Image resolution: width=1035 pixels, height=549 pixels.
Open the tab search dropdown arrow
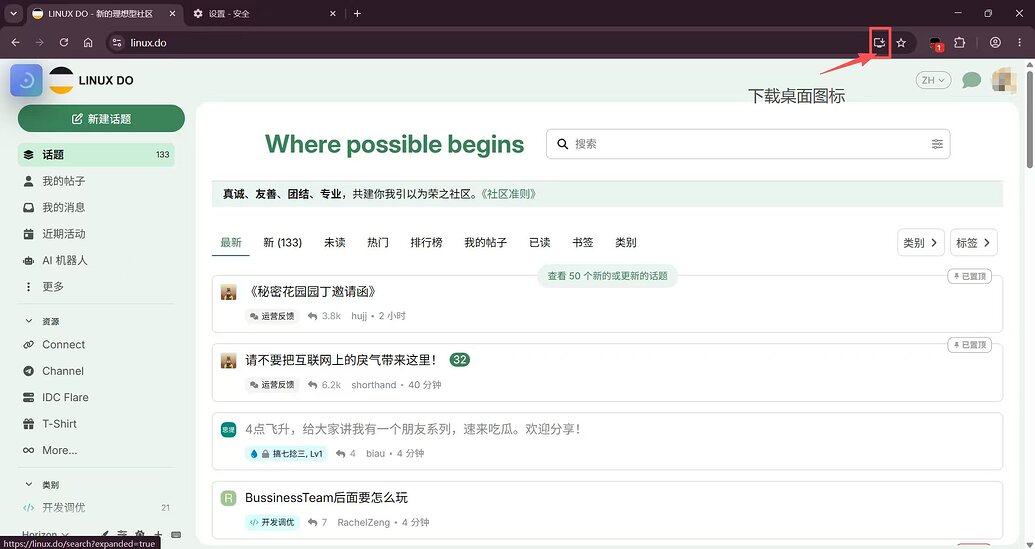pos(13,13)
